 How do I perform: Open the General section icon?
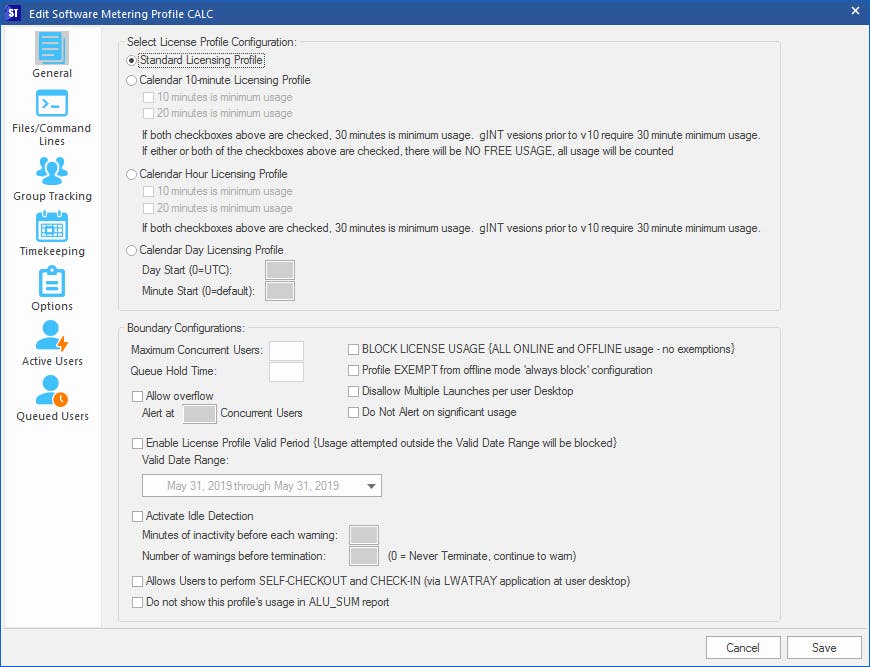(x=52, y=48)
